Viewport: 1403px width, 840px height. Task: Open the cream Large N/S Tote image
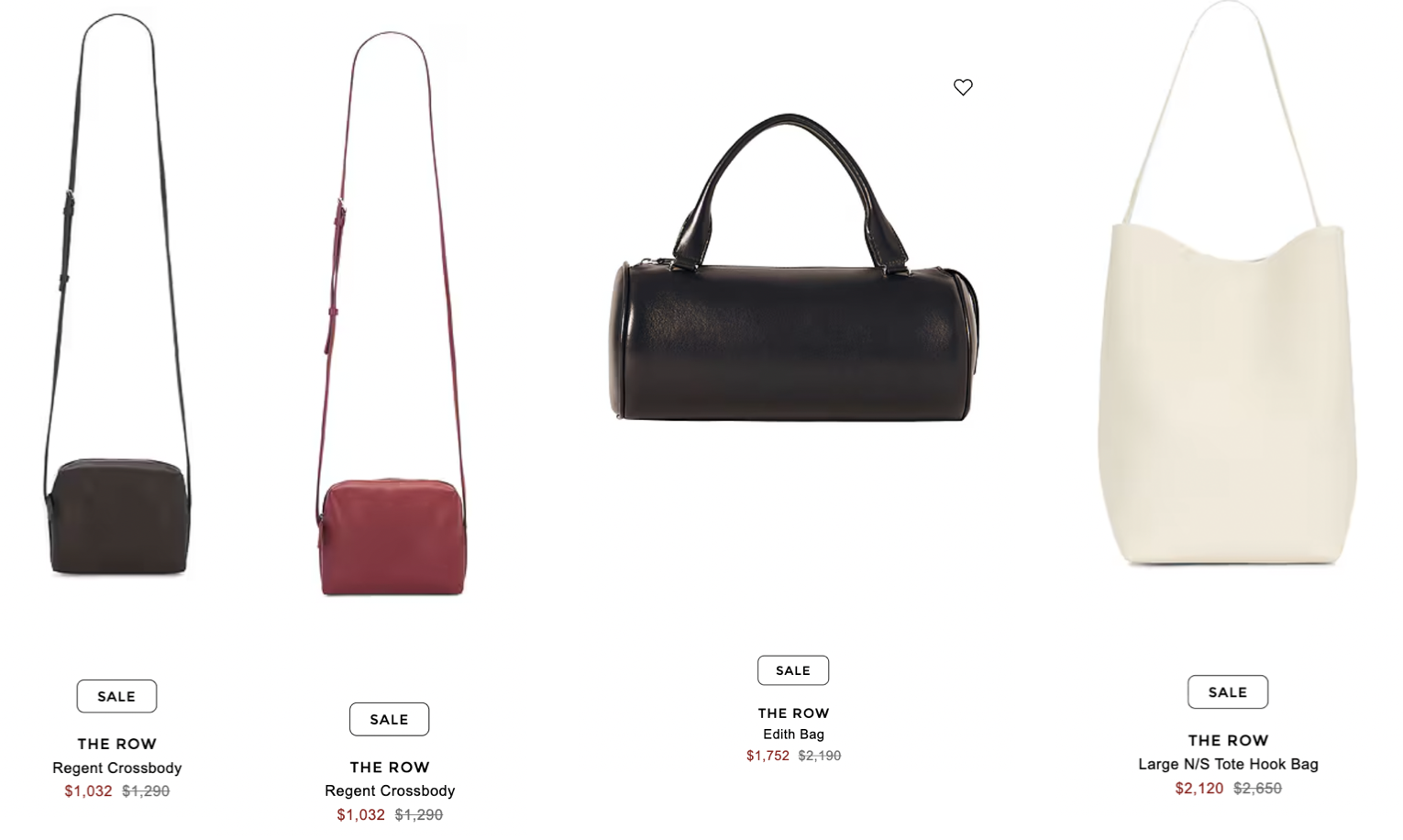[1227, 283]
